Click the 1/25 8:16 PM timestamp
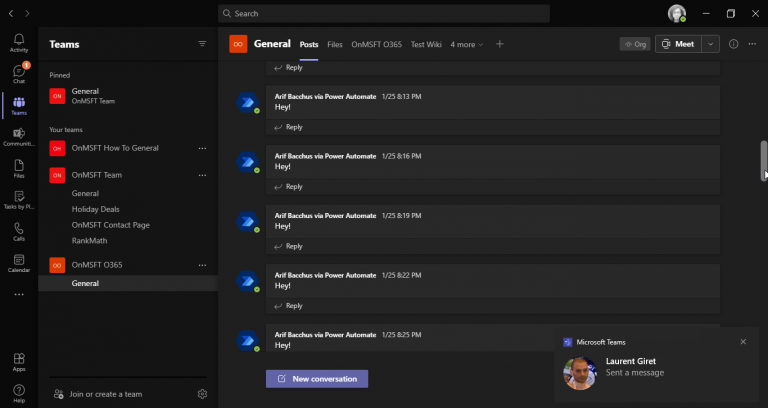Image resolution: width=768 pixels, height=408 pixels. [402, 156]
